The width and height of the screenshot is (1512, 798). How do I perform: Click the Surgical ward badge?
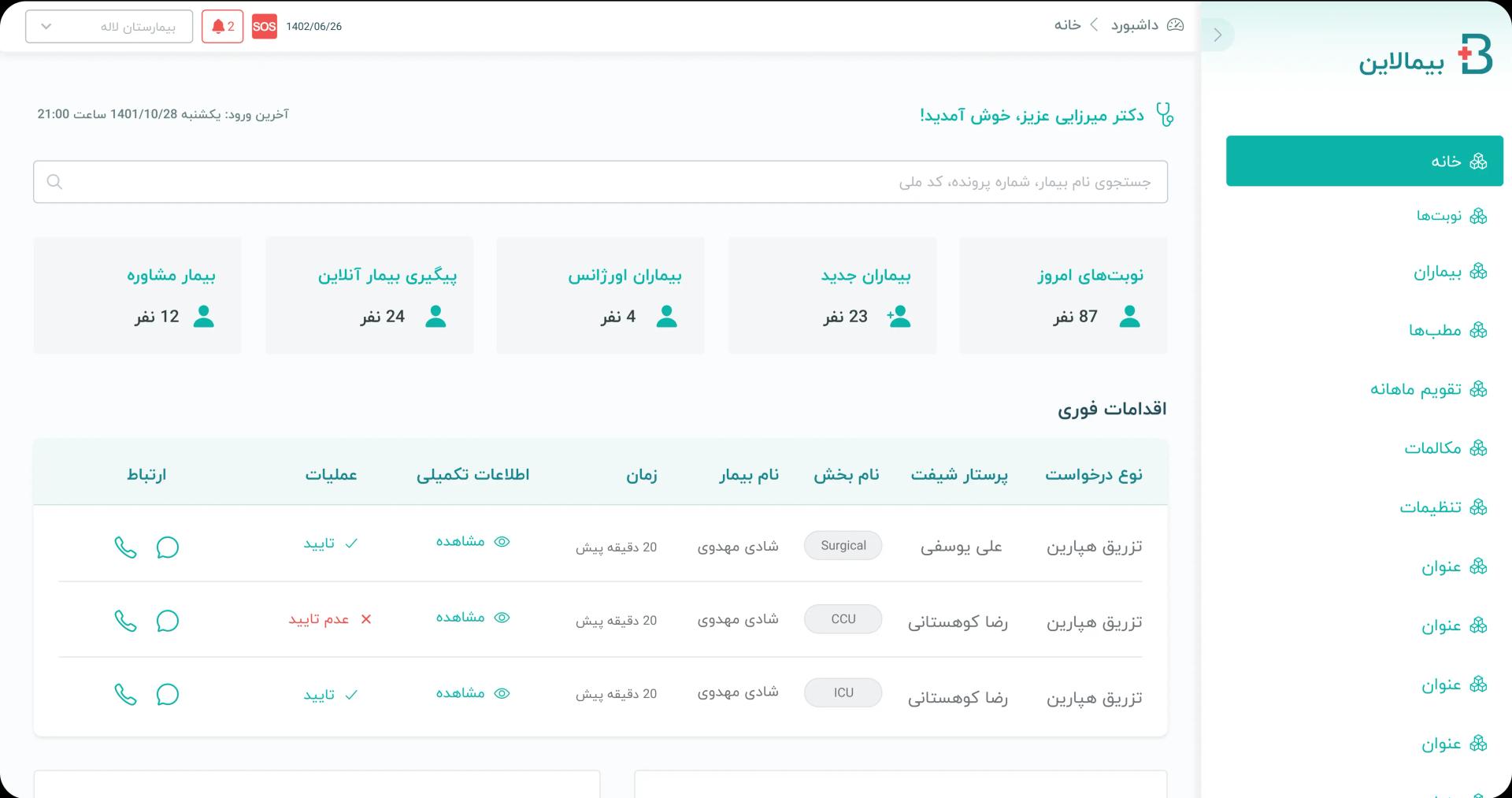[843, 546]
